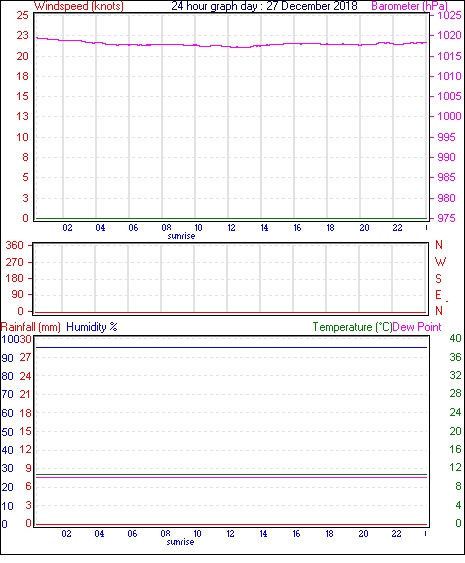Click the 24 hour graph day title

pyautogui.click(x=264, y=6)
